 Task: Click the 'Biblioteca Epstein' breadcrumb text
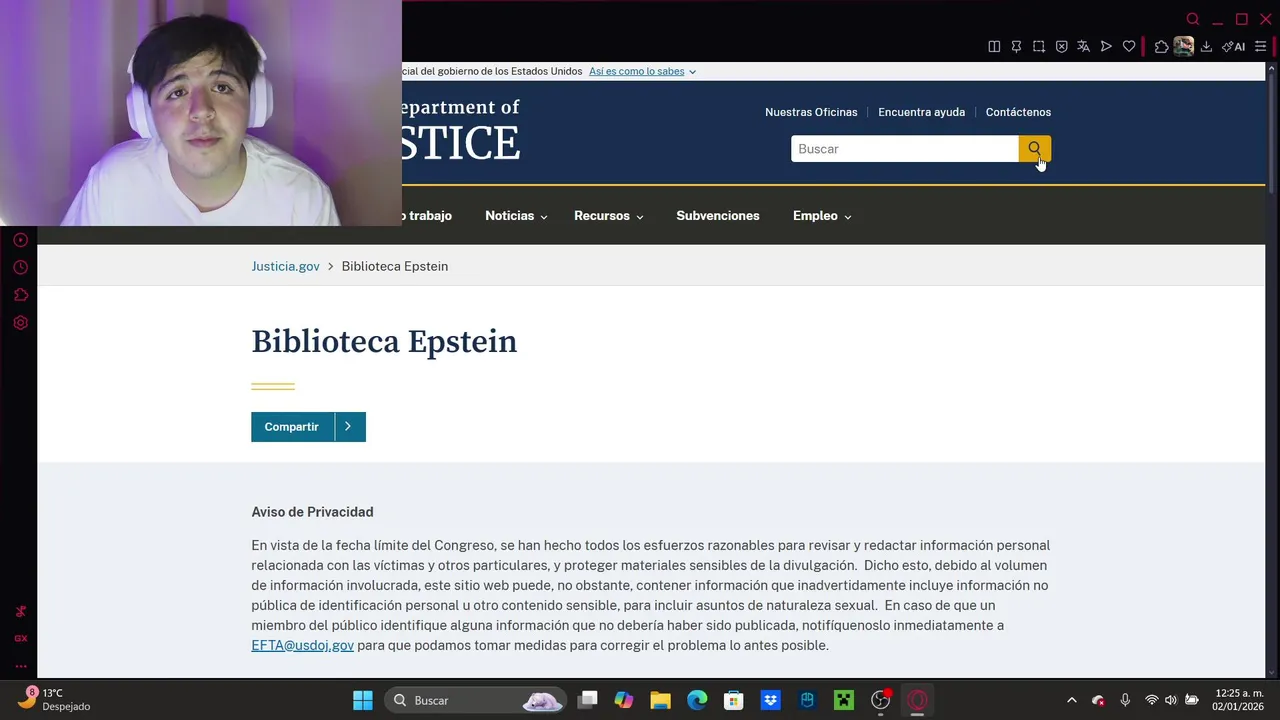coord(395,266)
